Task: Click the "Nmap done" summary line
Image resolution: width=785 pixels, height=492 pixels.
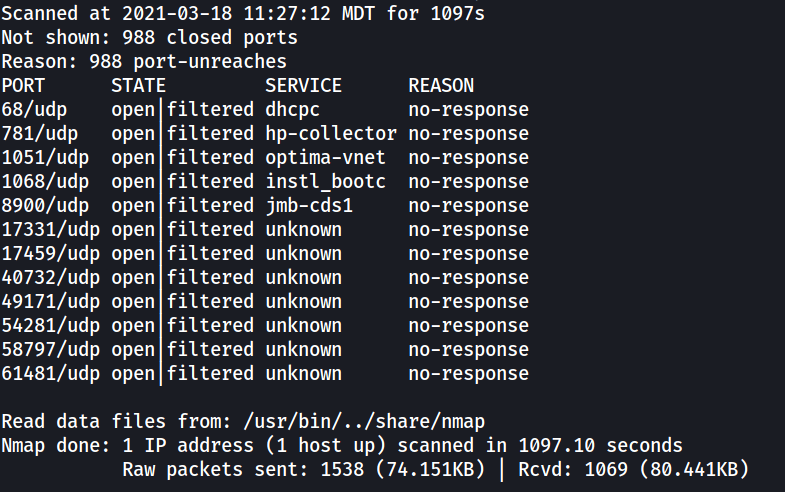Action: (x=342, y=446)
